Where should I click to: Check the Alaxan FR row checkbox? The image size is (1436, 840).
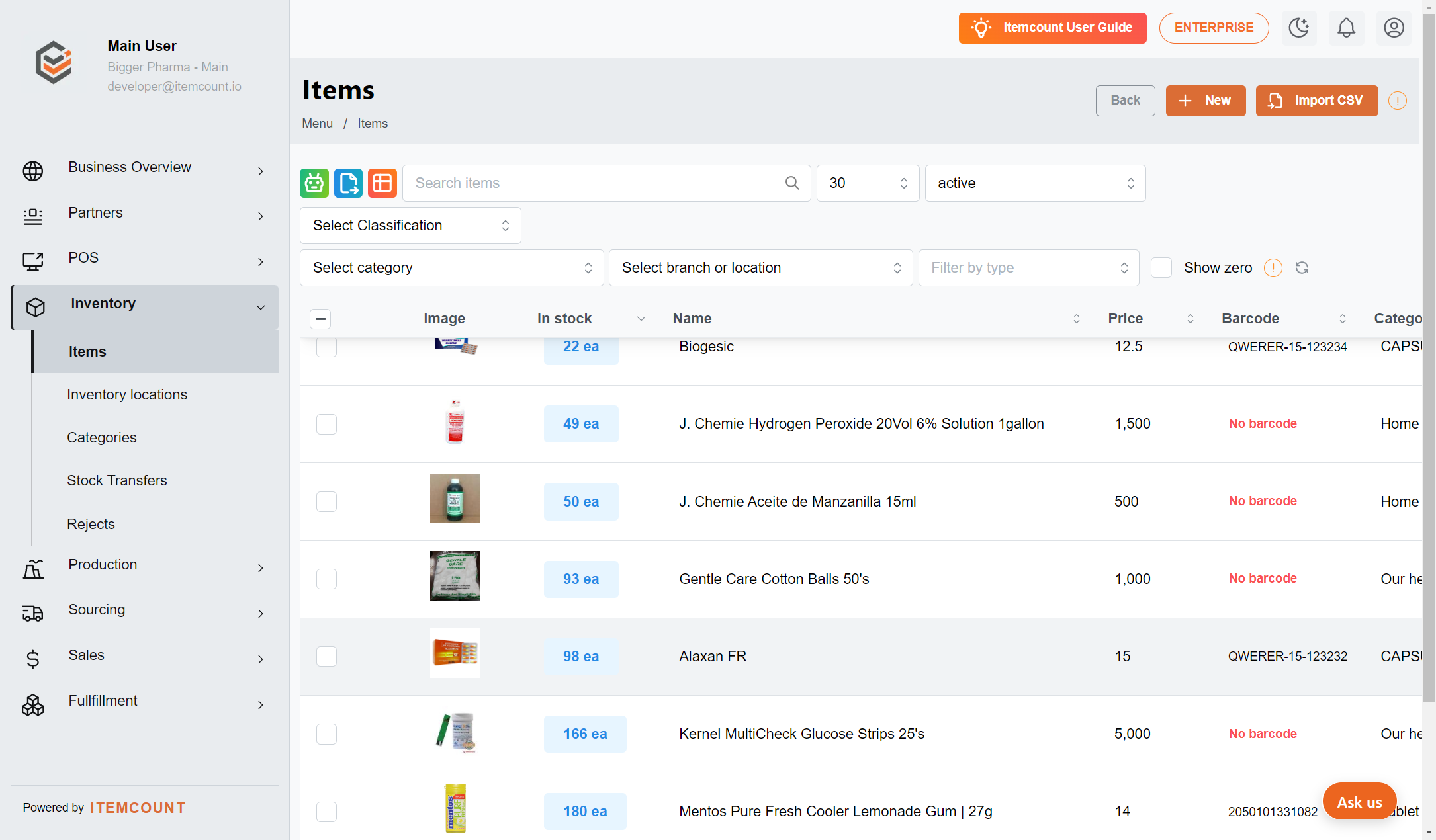click(326, 657)
